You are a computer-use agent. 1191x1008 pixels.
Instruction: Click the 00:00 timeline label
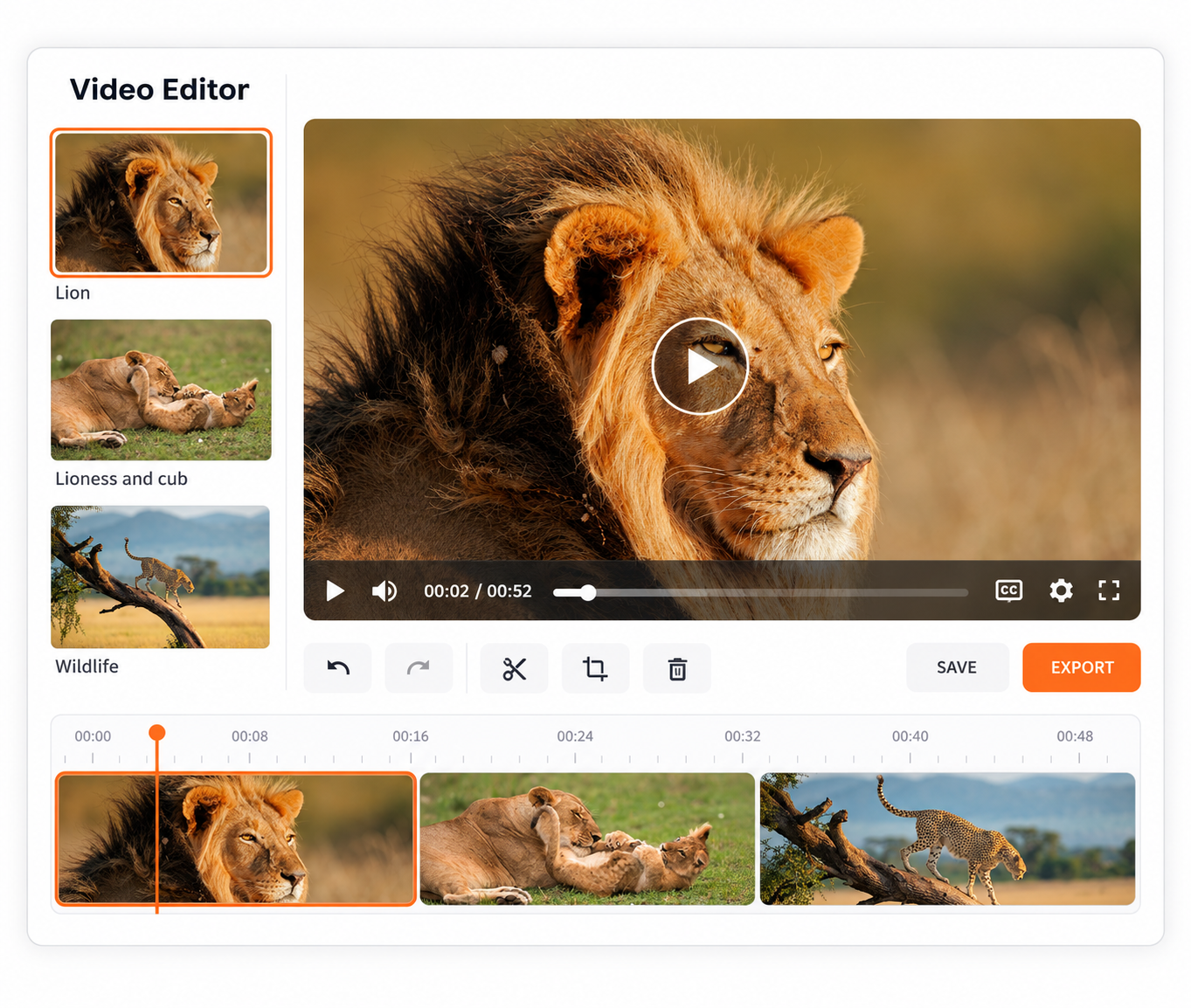[x=93, y=736]
